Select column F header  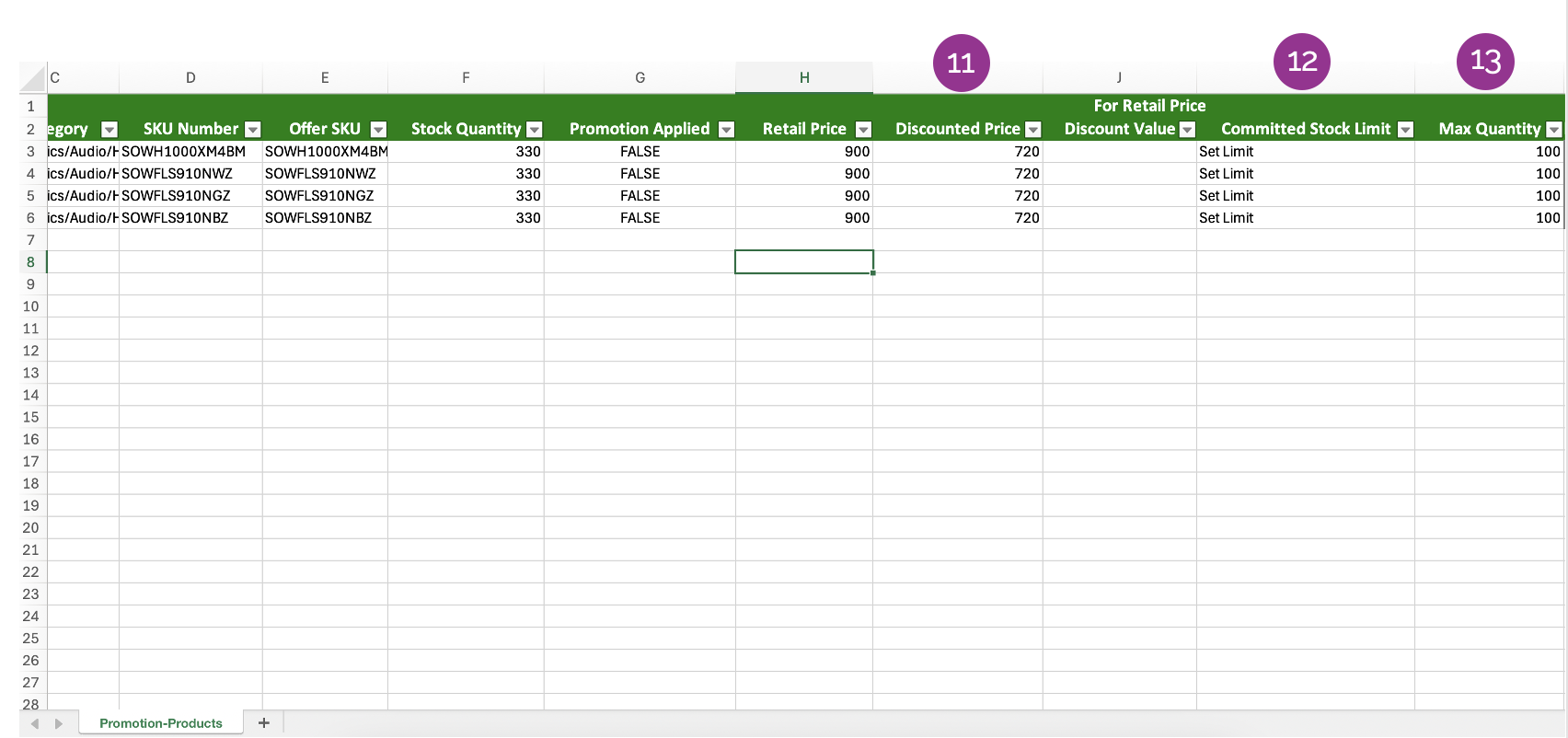pos(466,78)
